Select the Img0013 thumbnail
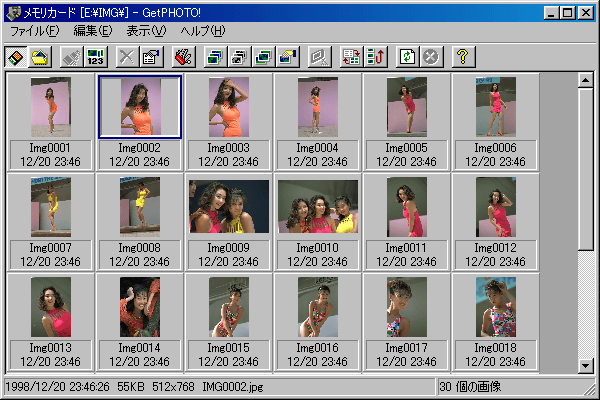 pos(51,307)
